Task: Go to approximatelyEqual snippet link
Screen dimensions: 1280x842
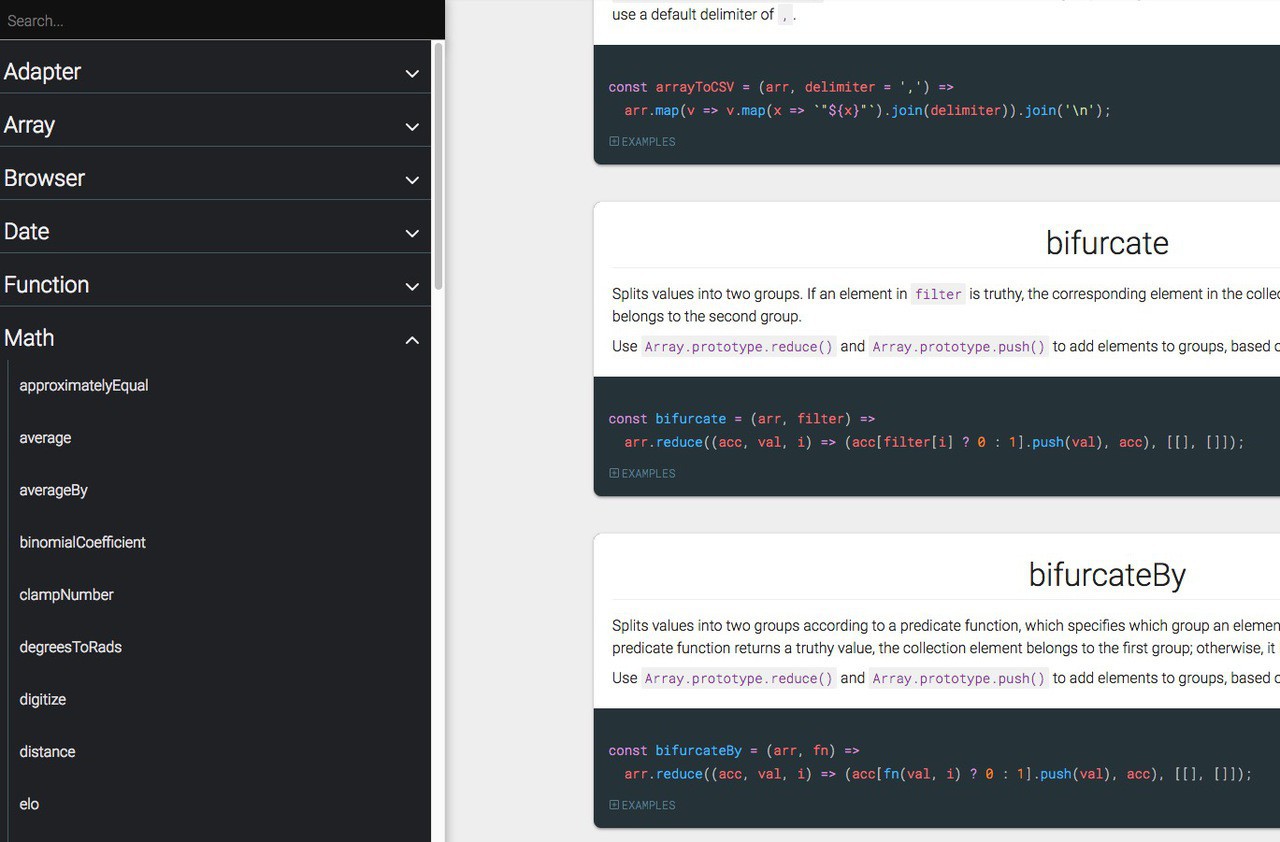Action: (84, 386)
